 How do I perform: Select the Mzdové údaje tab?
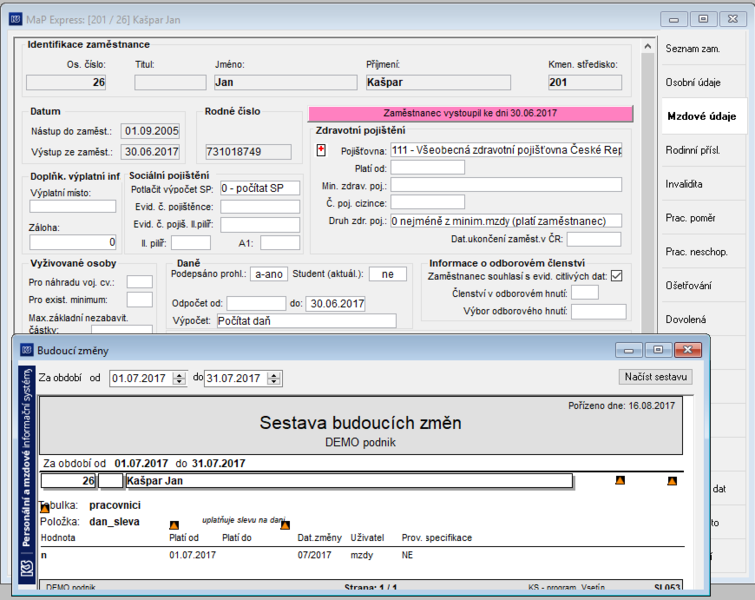pyautogui.click(x=702, y=116)
